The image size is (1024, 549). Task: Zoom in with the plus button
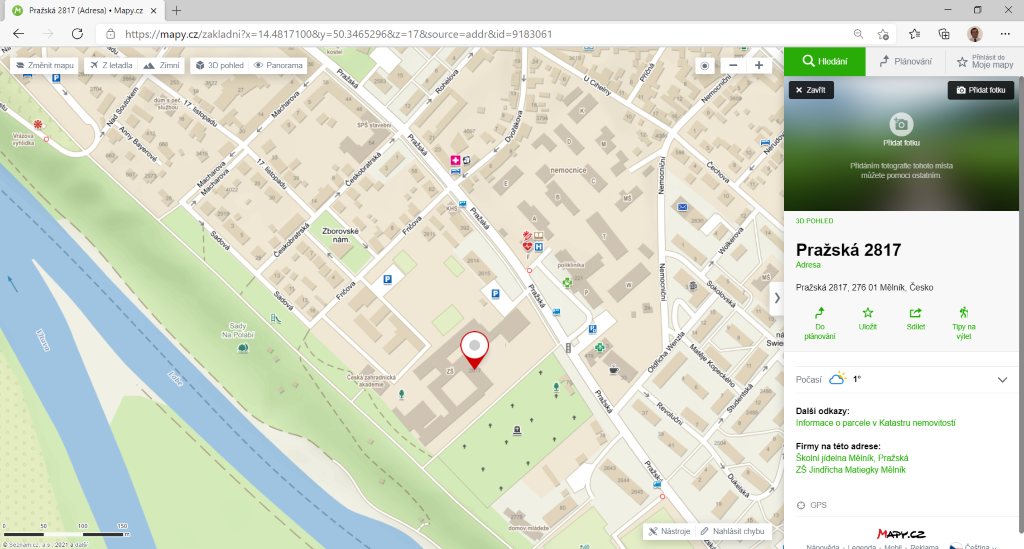click(759, 65)
